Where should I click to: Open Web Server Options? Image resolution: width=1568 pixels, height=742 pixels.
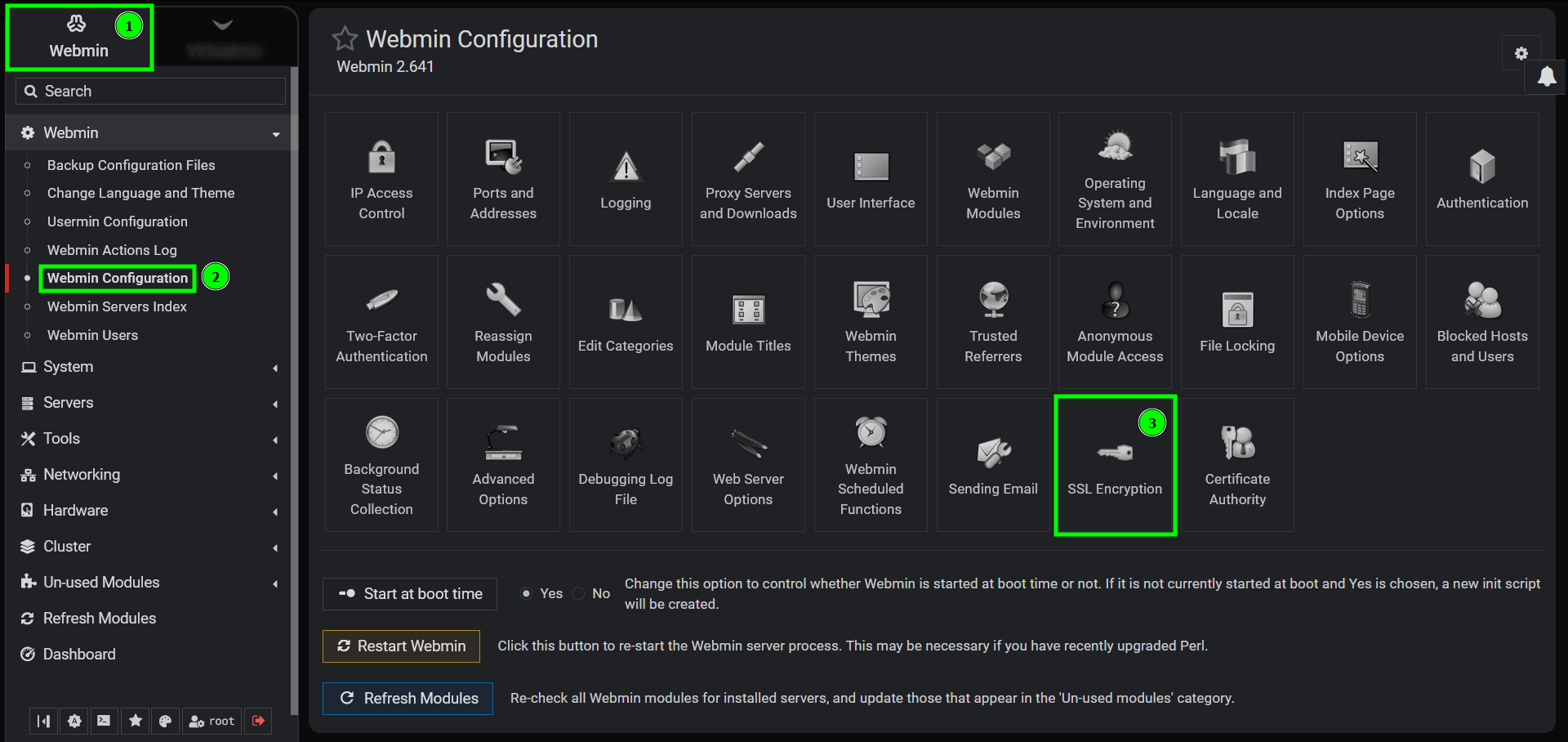point(748,465)
